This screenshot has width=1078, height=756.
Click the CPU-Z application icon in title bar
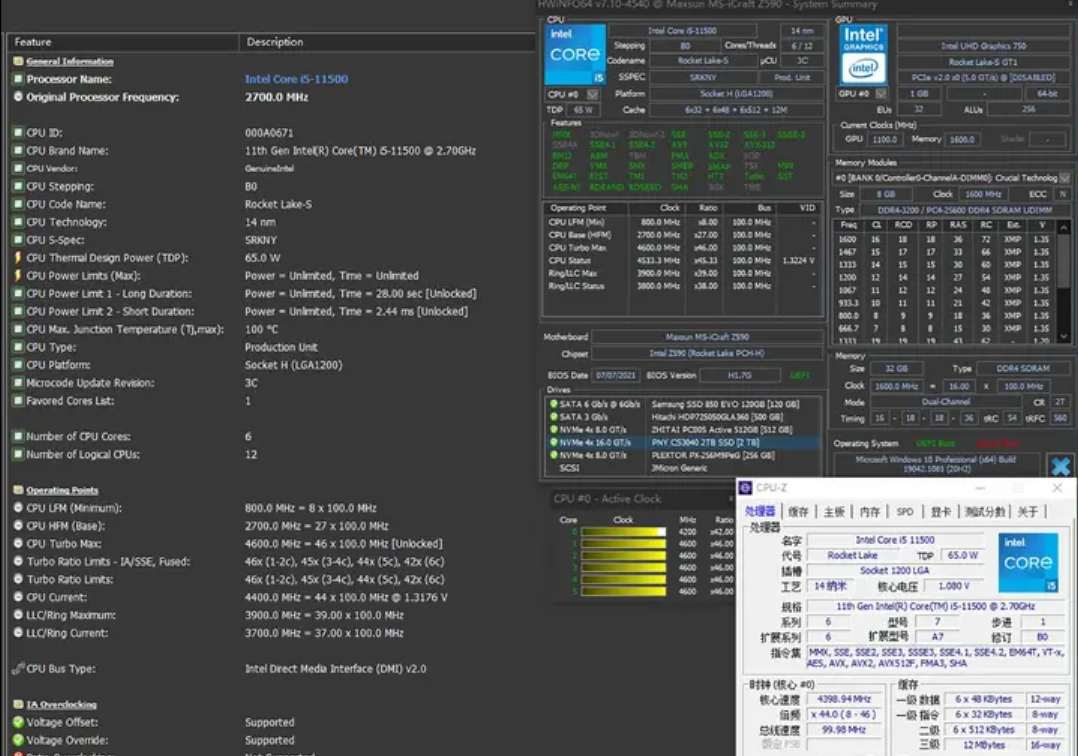point(746,488)
